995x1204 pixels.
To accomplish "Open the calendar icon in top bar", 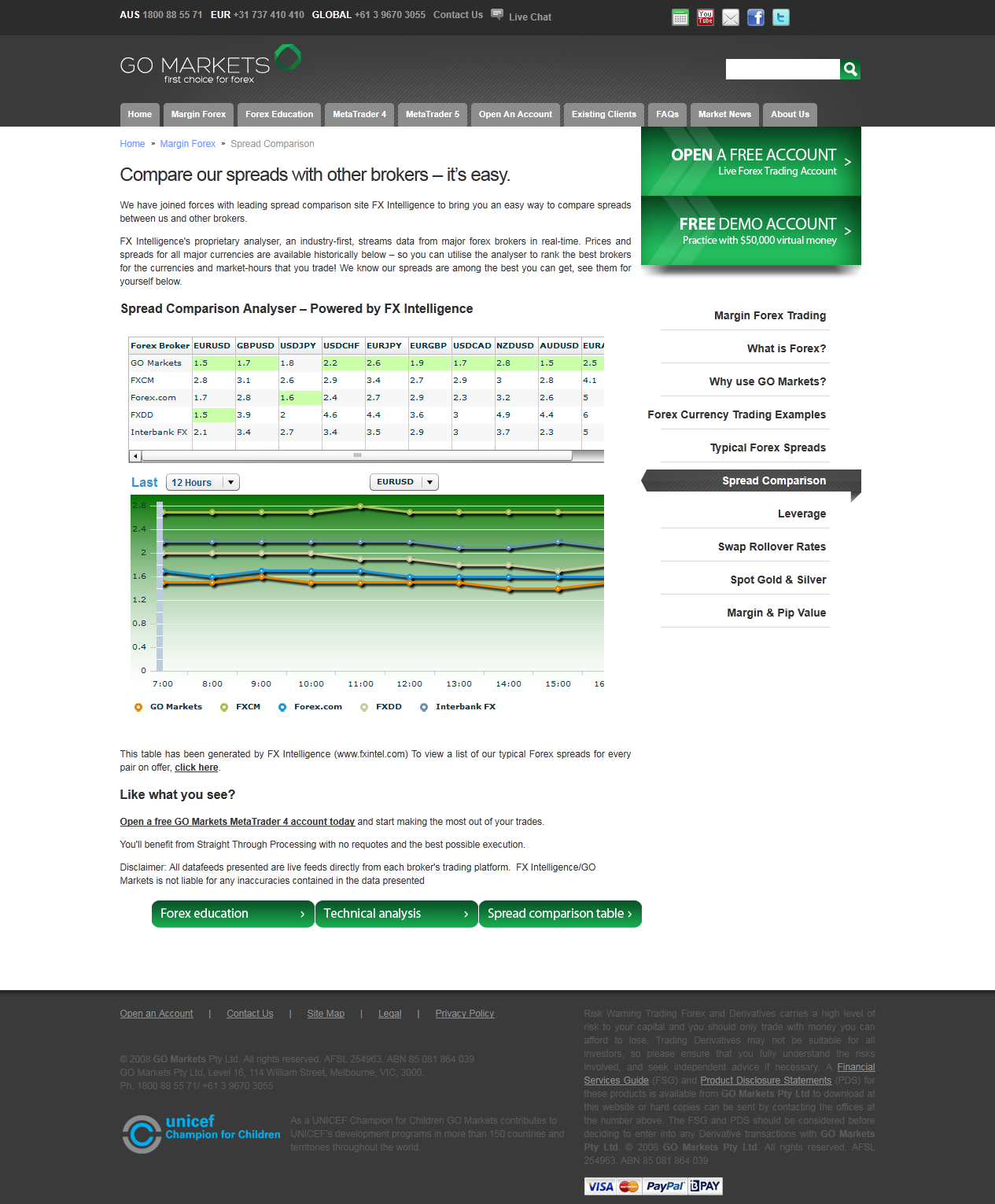I will coord(680,17).
